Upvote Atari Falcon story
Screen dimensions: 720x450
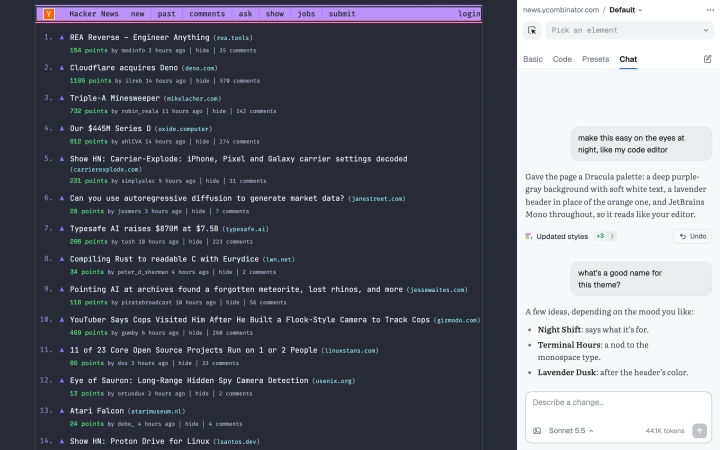(x=62, y=411)
